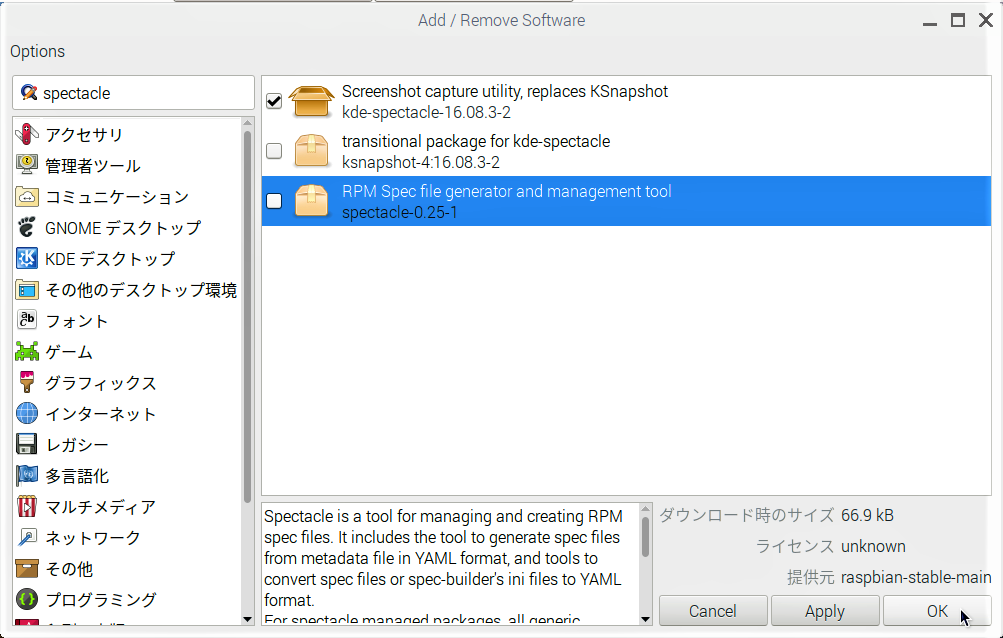Click the コミュニケーション category icon
Image resolution: width=1003 pixels, height=638 pixels.
click(x=27, y=196)
